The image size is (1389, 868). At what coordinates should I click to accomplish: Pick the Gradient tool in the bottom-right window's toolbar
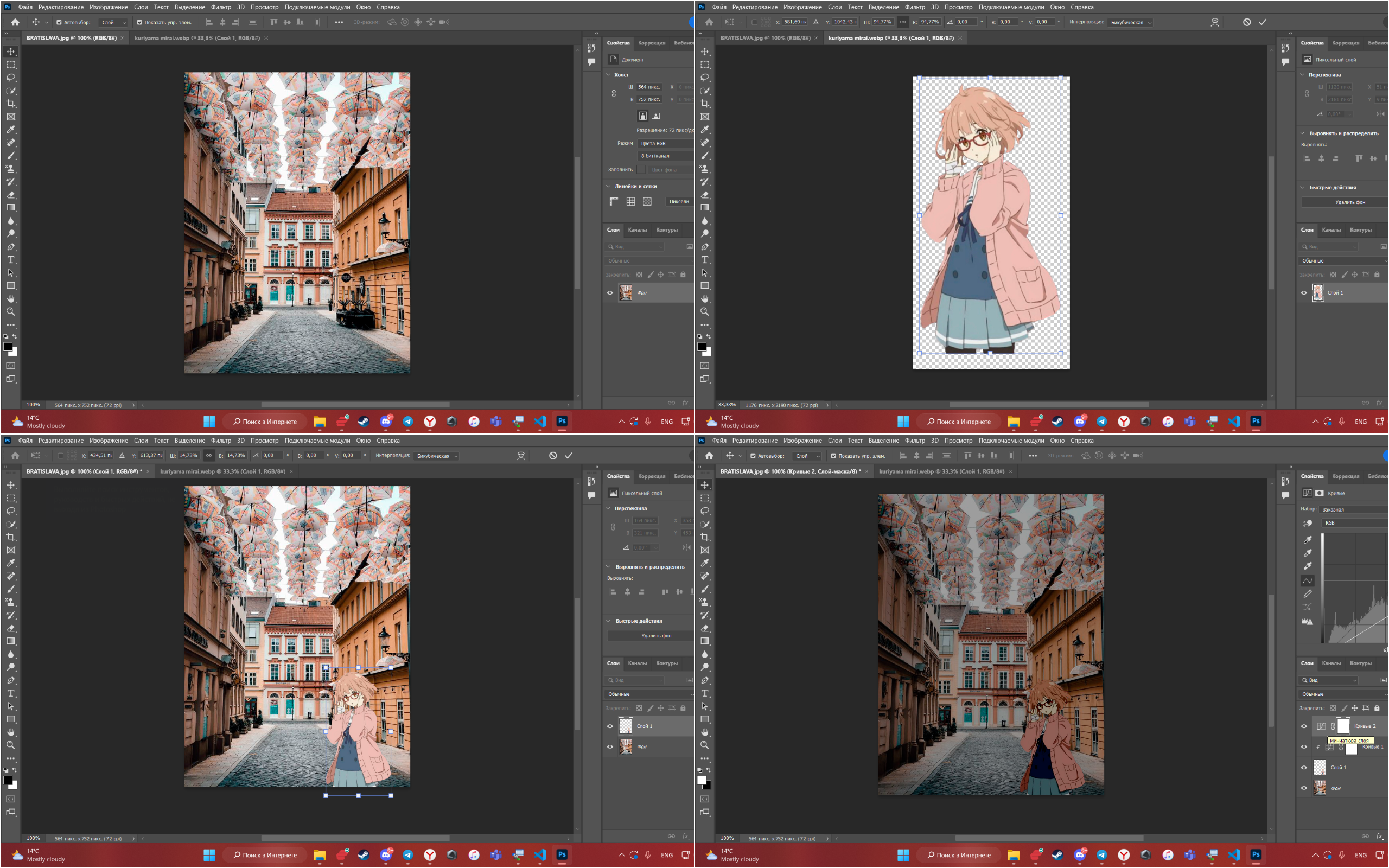tap(704, 641)
